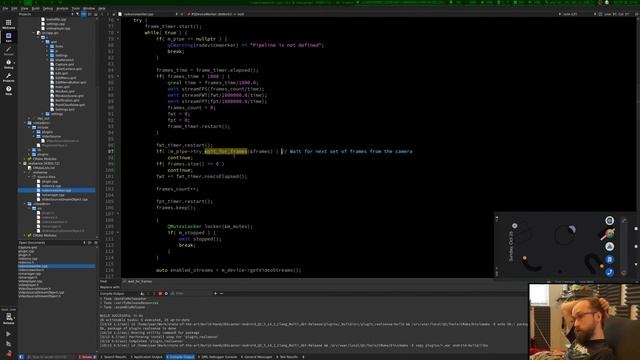
Task: Switch to Debug mode in sidebar
Action: click(x=9, y=64)
